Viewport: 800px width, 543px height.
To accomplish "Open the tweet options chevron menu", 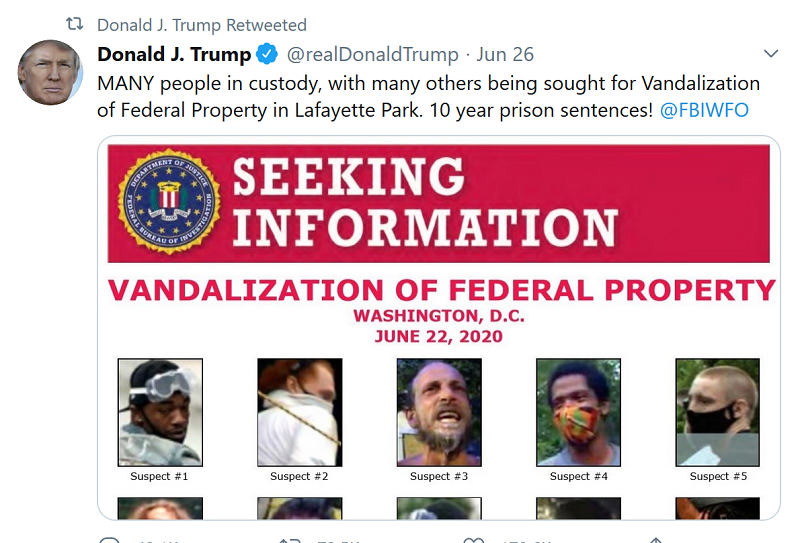I will pyautogui.click(x=771, y=53).
